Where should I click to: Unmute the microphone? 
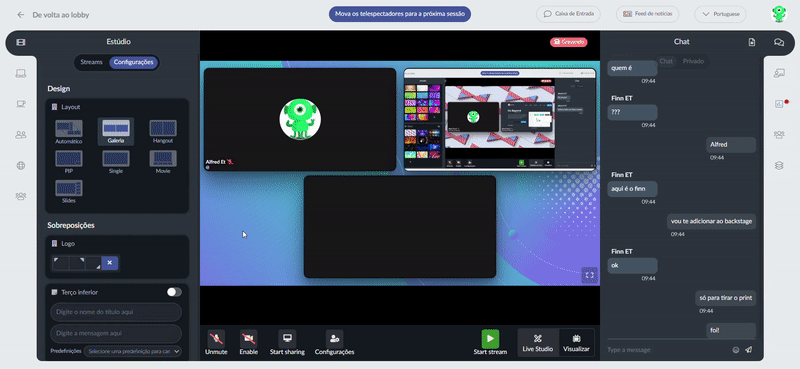click(x=216, y=342)
